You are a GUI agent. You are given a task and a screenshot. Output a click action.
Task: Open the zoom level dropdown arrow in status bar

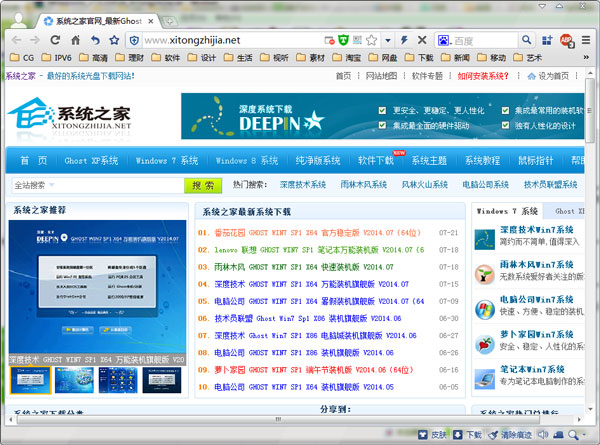584,435
